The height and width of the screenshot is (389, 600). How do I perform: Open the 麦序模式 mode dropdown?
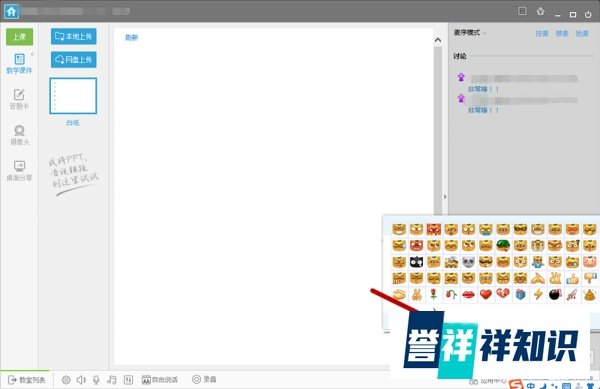470,33
